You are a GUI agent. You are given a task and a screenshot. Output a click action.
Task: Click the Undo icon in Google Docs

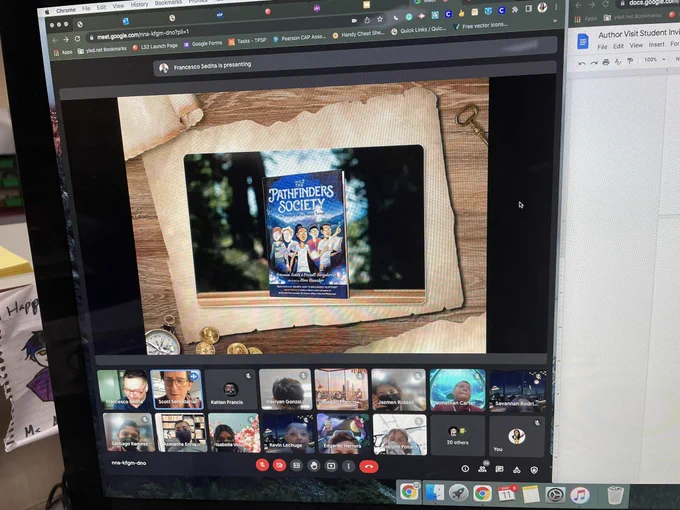click(582, 63)
